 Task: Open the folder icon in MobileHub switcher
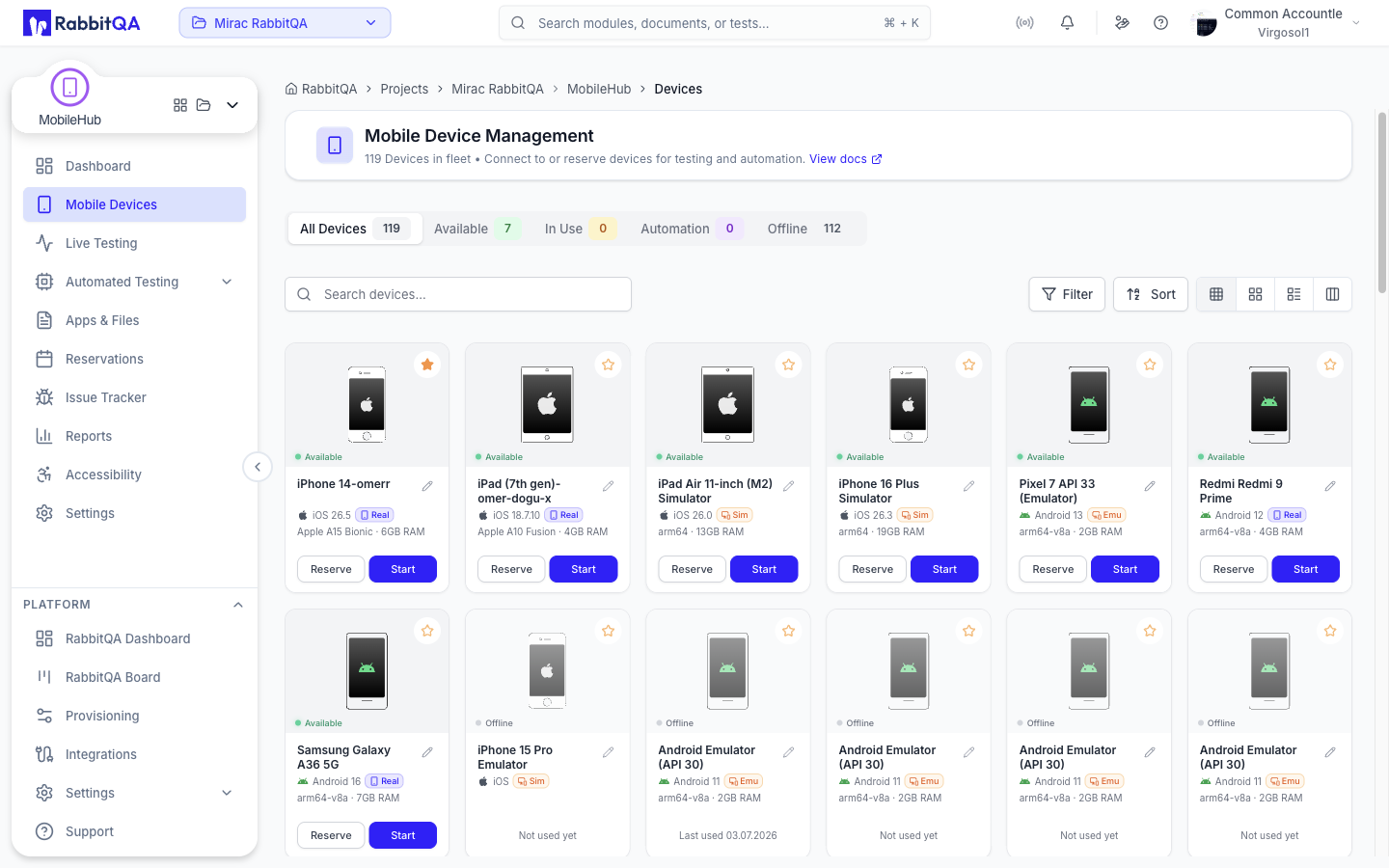(204, 105)
